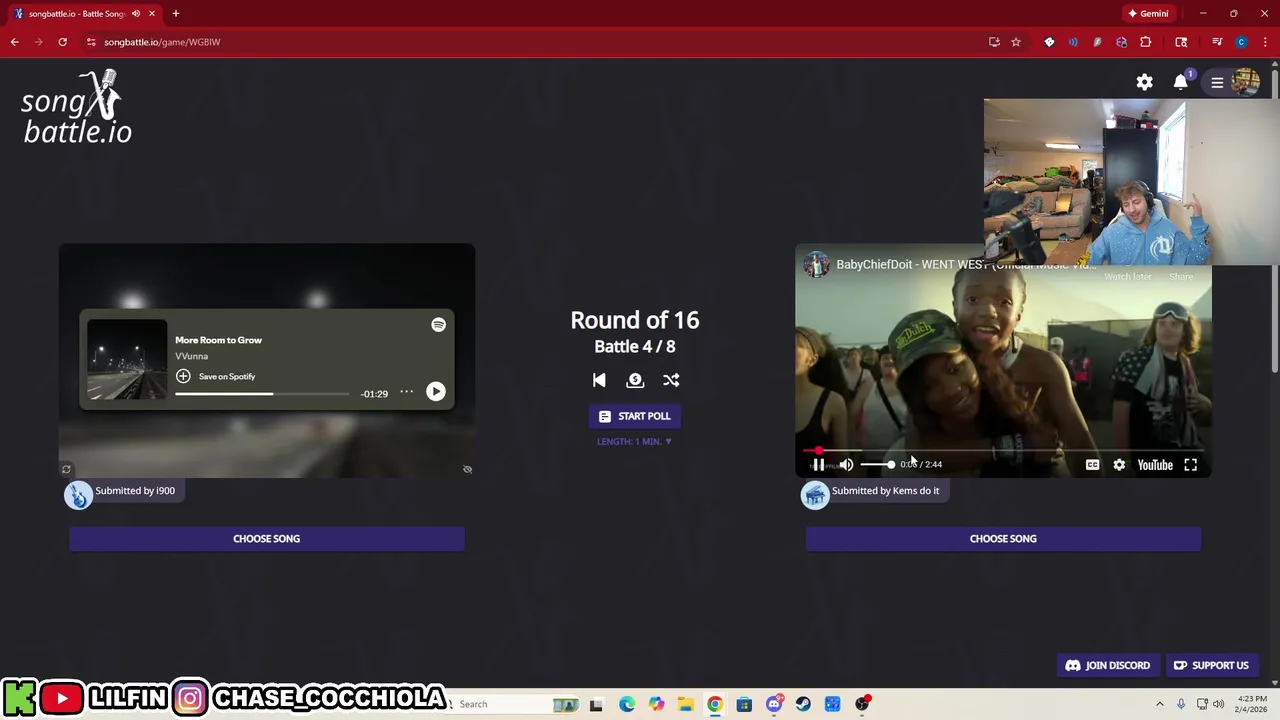
Task: Click the coin icon between battle controls
Action: [x=635, y=380]
